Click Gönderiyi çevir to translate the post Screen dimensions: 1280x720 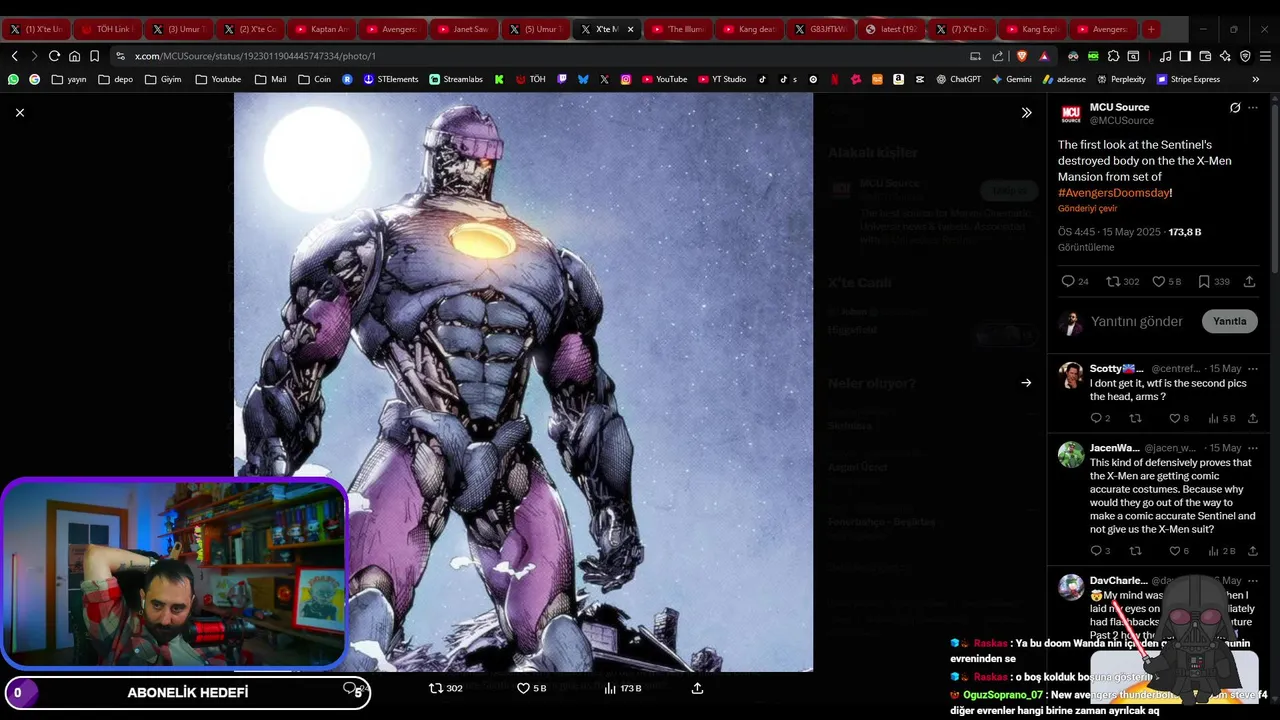coord(1088,208)
